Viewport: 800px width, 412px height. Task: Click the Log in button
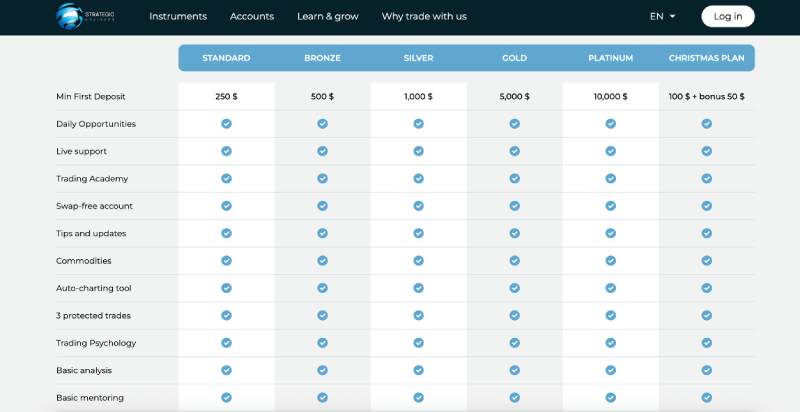tap(728, 16)
